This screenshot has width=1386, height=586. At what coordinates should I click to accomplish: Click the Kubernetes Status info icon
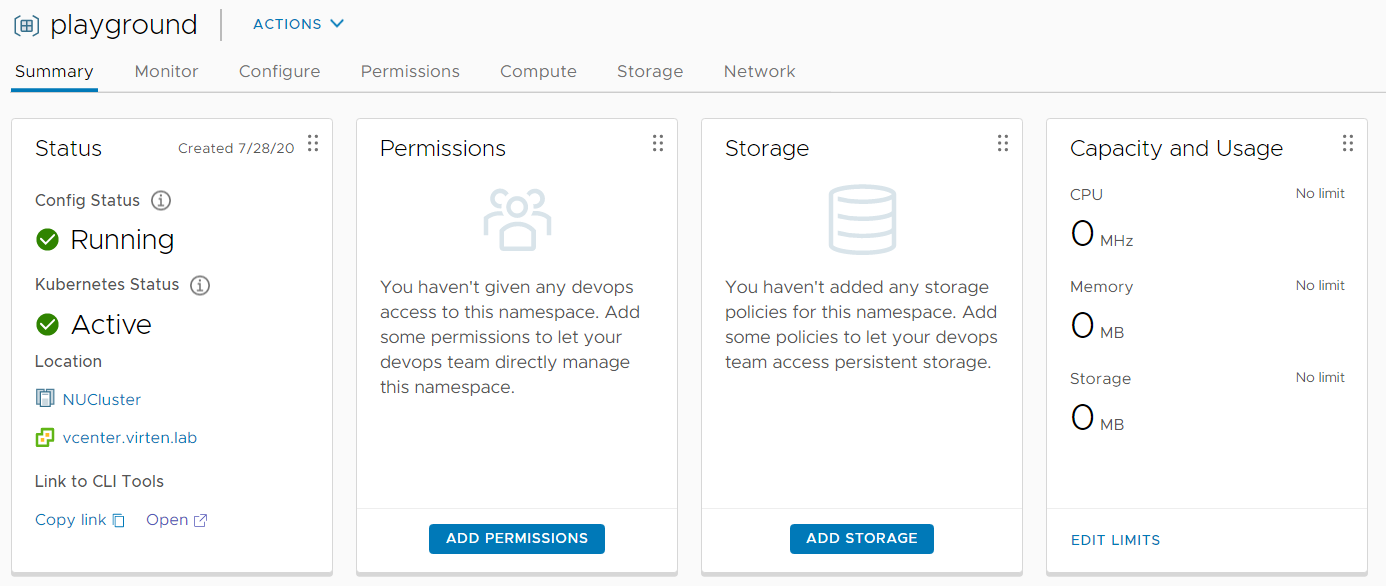point(200,285)
